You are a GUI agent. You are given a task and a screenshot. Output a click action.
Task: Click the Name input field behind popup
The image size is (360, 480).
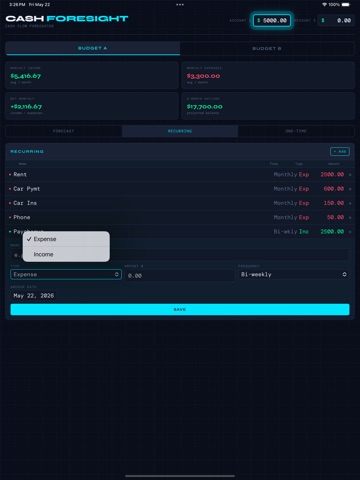point(180,255)
